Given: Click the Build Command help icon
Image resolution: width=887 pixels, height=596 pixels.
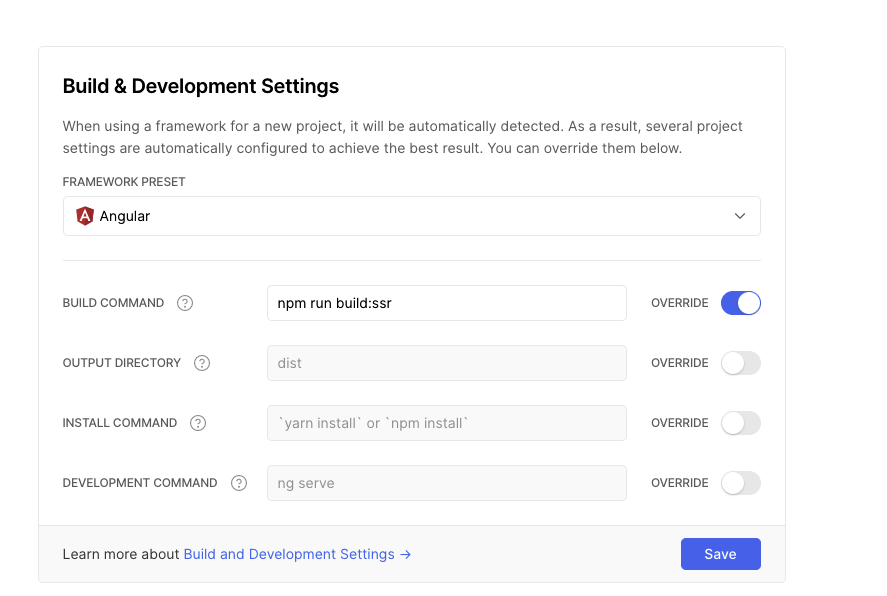Looking at the screenshot, I should (185, 303).
